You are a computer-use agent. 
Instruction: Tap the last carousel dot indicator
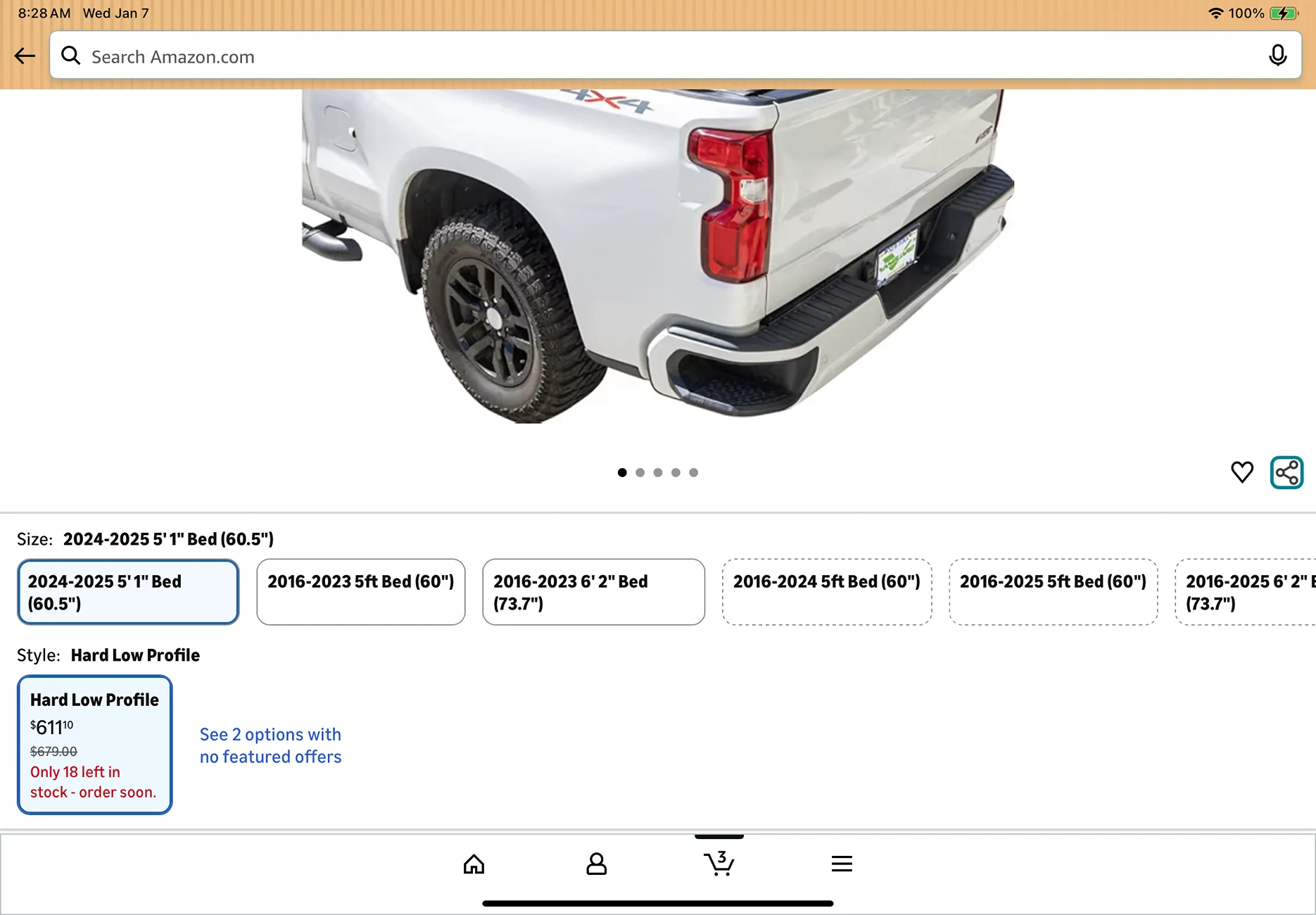point(693,472)
